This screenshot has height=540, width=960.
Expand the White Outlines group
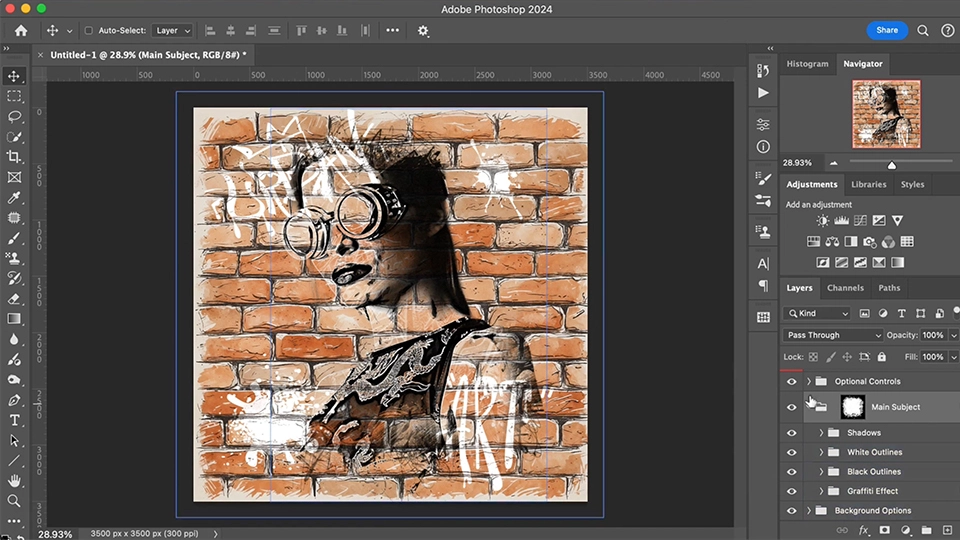821,452
